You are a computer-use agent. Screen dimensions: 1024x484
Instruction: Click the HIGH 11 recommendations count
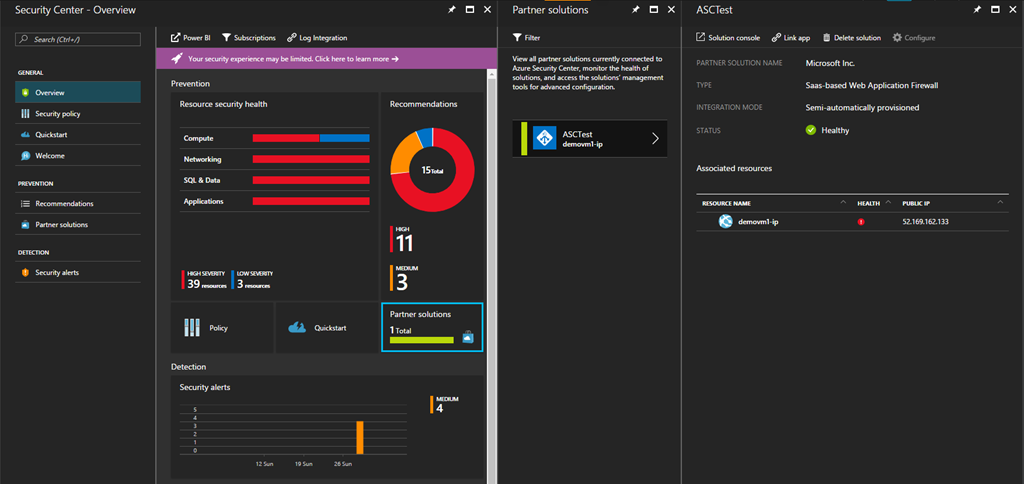[402, 239]
